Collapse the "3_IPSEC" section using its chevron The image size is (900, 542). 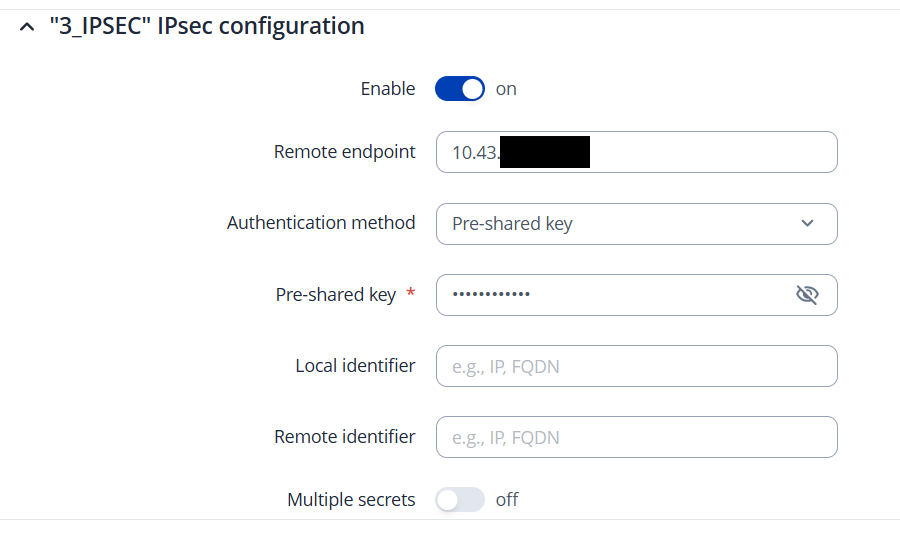[x=26, y=28]
